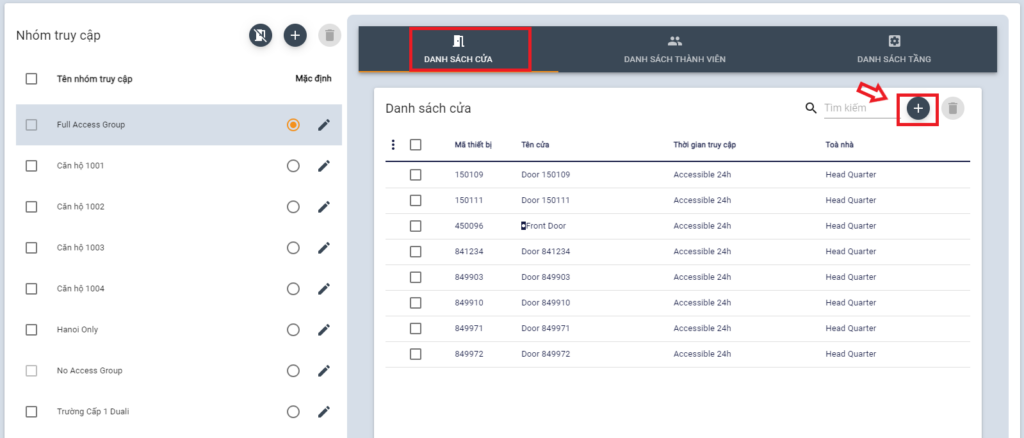Viewport: 1024px width, 438px height.
Task: Tick the Căn hộ 1001 checkbox
Action: pos(31,166)
